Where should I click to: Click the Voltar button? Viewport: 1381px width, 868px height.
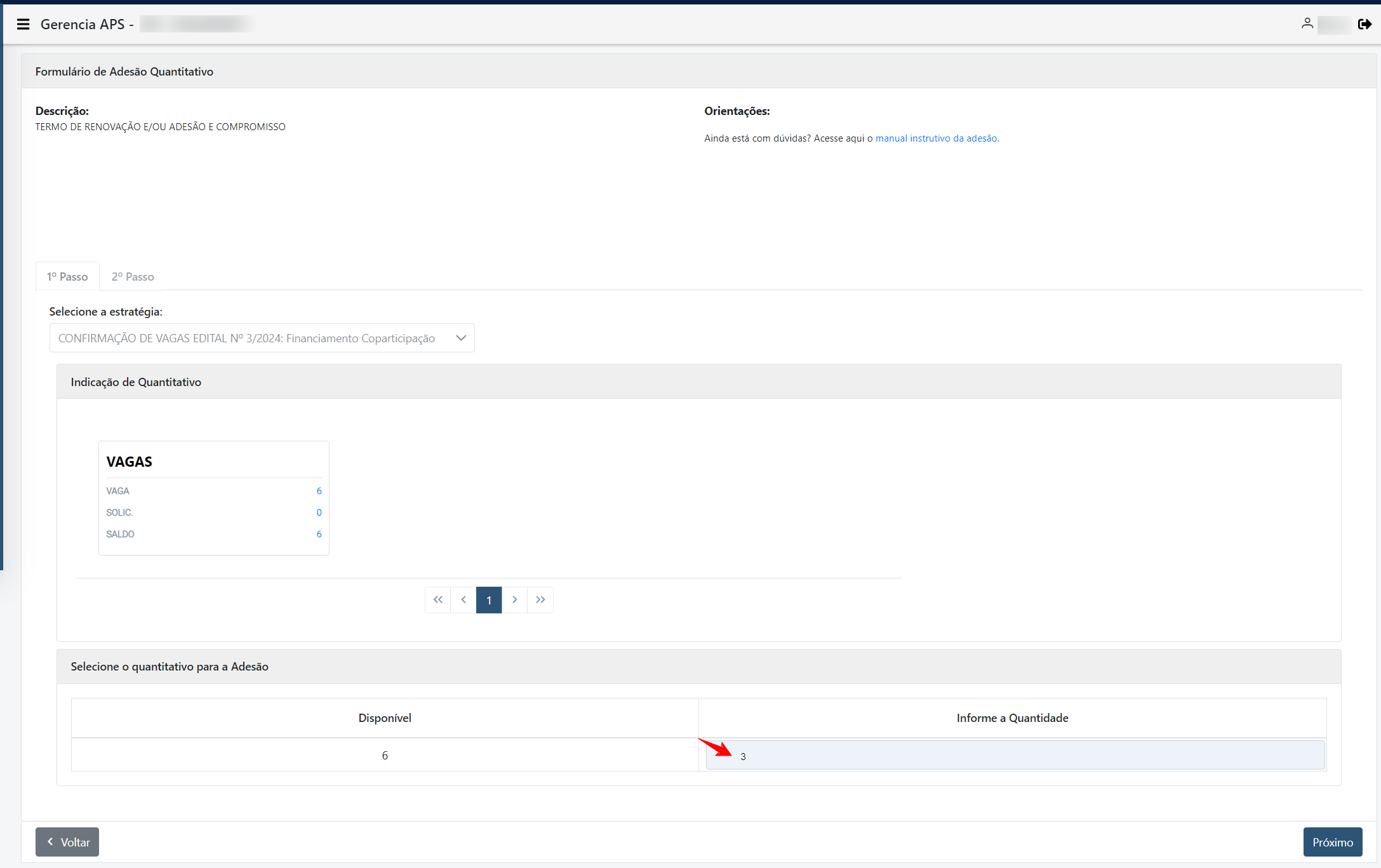pyautogui.click(x=67, y=842)
